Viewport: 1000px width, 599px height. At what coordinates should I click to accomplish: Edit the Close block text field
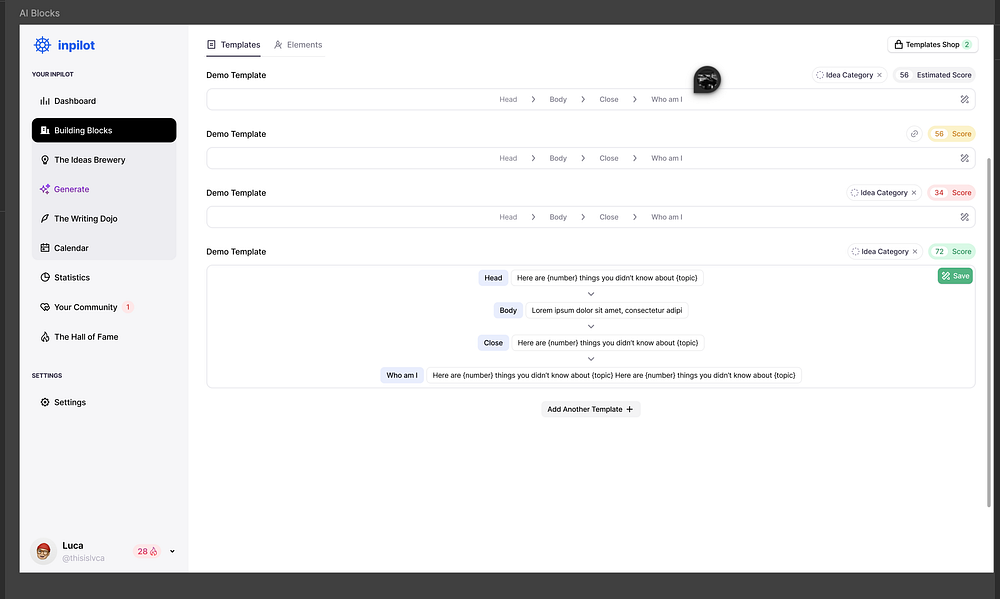608,343
